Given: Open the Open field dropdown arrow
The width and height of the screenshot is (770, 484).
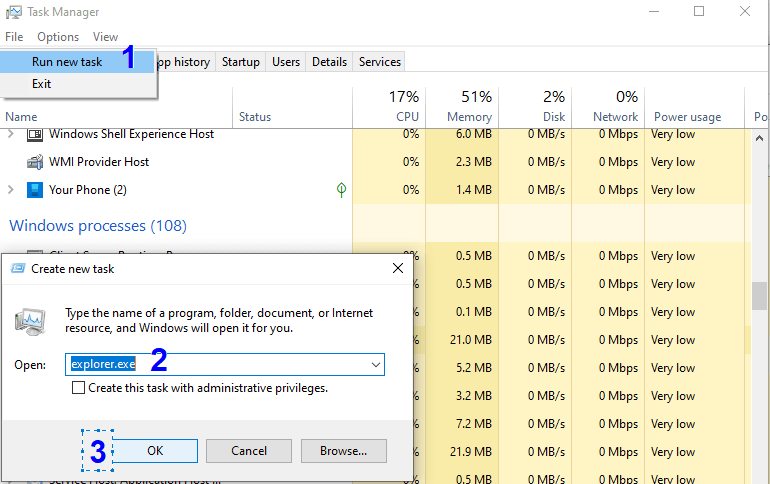Looking at the screenshot, I should [376, 365].
